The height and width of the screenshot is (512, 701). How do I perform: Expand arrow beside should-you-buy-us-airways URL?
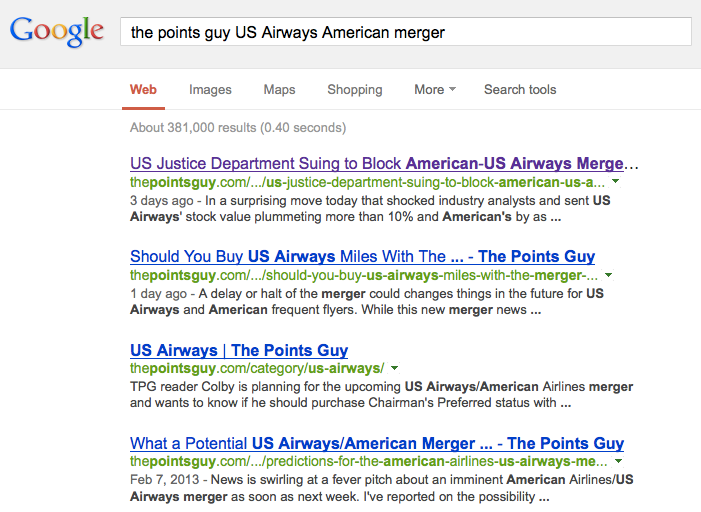(x=608, y=275)
